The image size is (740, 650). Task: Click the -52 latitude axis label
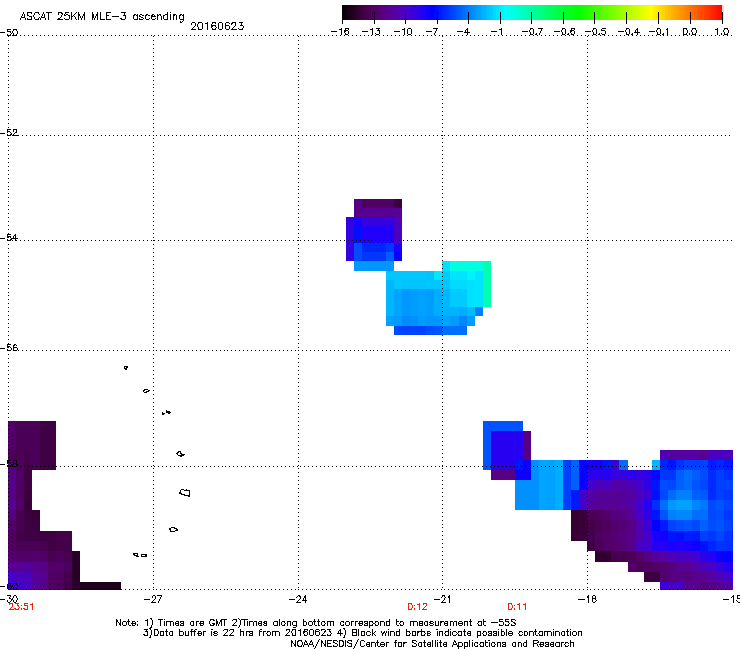click(x=9, y=133)
